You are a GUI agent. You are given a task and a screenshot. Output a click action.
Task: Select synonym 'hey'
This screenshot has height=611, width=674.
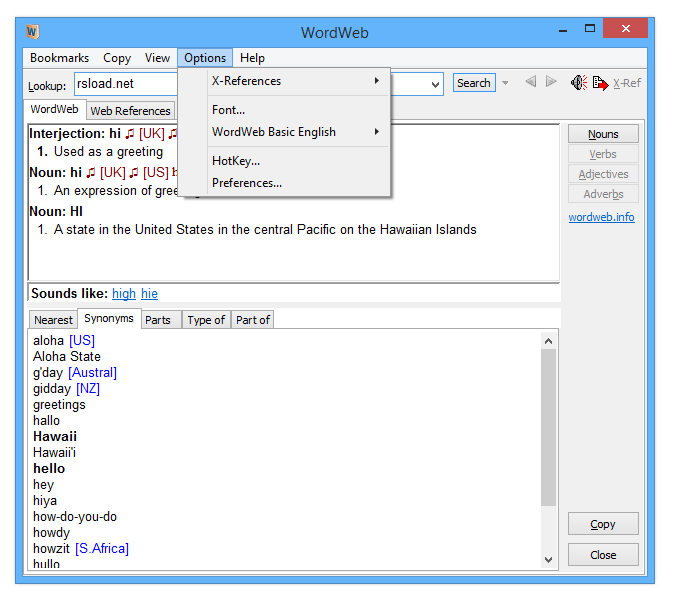tap(43, 485)
